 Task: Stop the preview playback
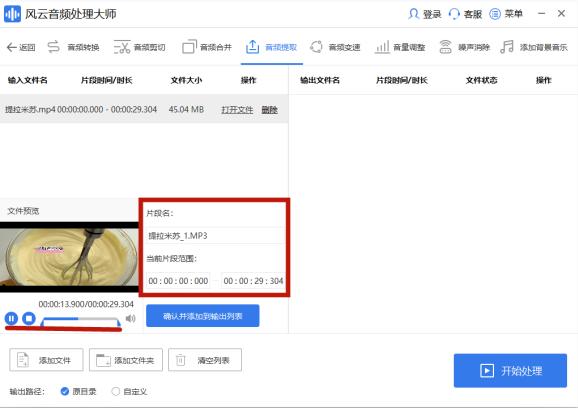29,318
